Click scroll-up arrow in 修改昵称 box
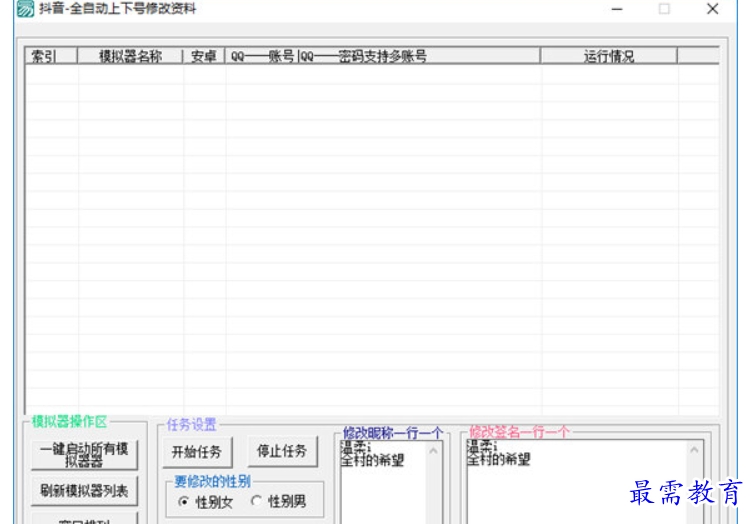Image resolution: width=751 pixels, height=524 pixels. click(x=433, y=450)
